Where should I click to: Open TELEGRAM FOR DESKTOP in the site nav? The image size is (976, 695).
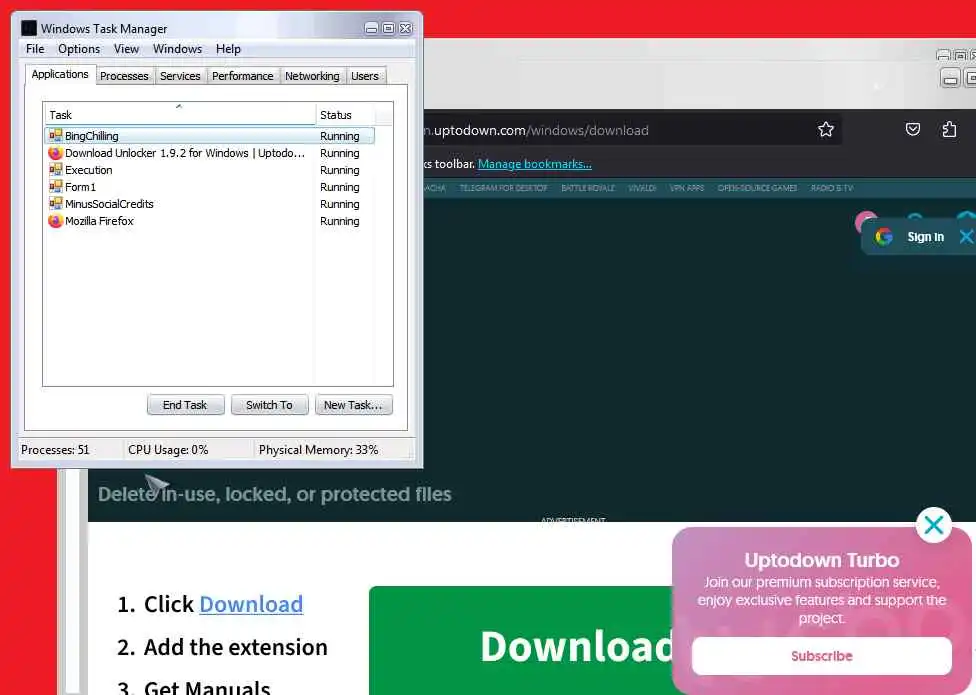[503, 188]
